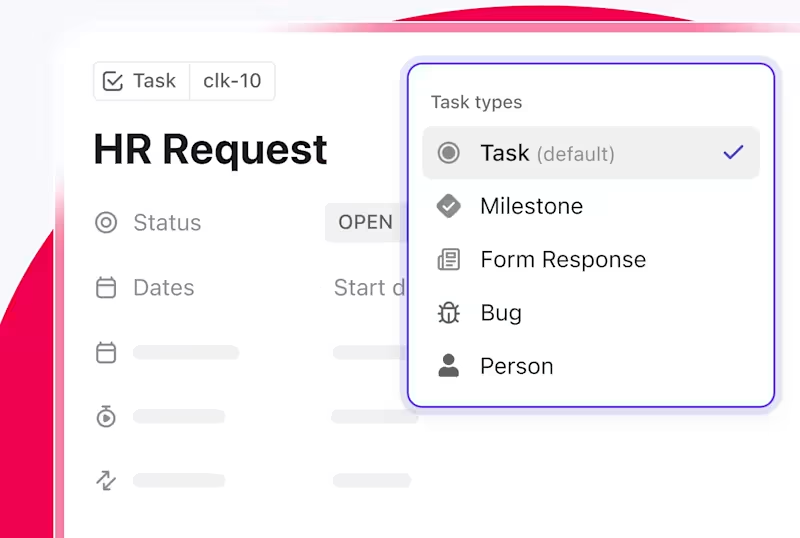Open the OPEN status dropdown
This screenshot has width=800, height=538.
(365, 222)
